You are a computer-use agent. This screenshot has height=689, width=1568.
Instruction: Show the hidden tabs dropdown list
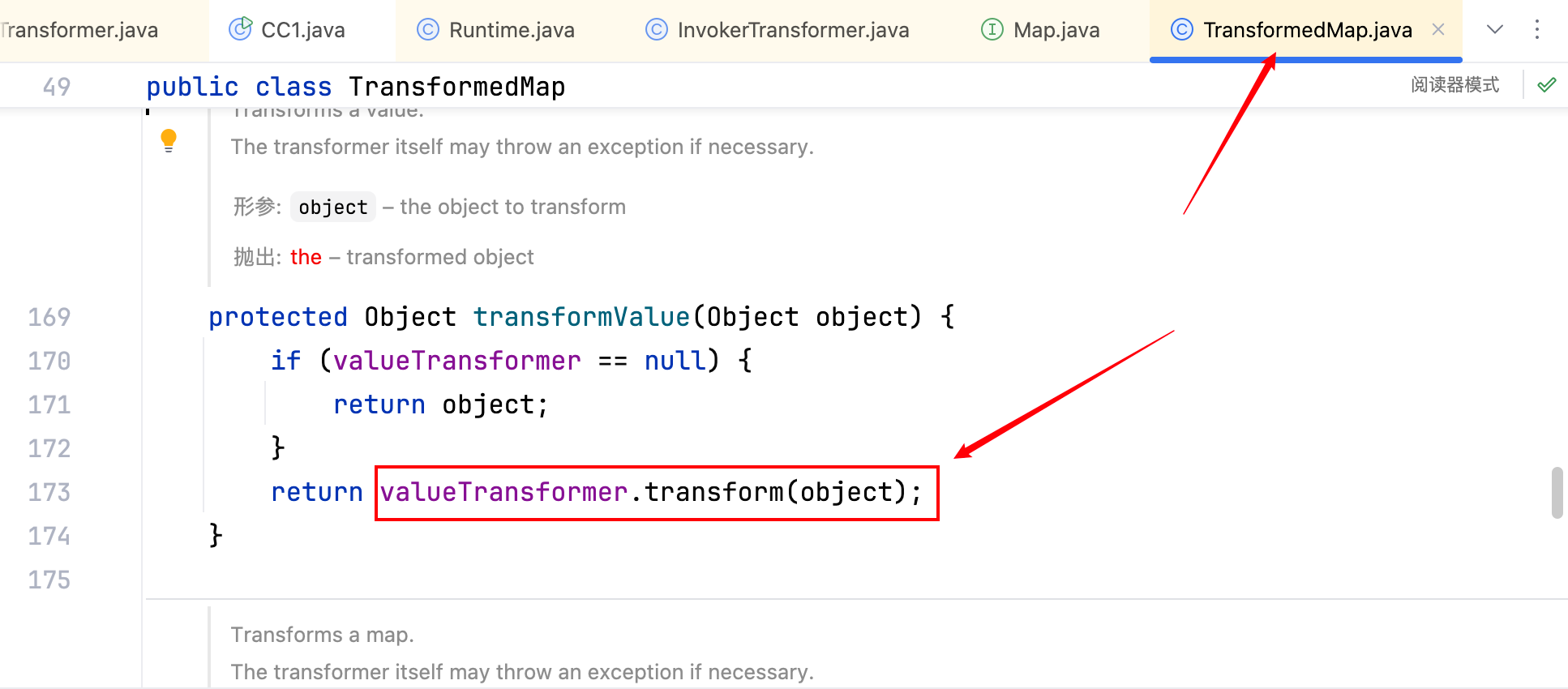(x=1495, y=30)
